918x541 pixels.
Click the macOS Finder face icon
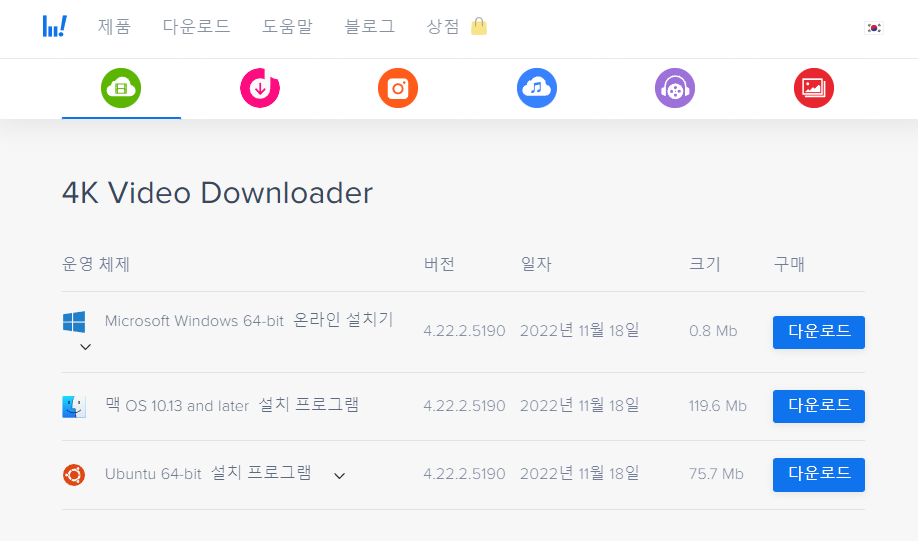click(x=74, y=406)
